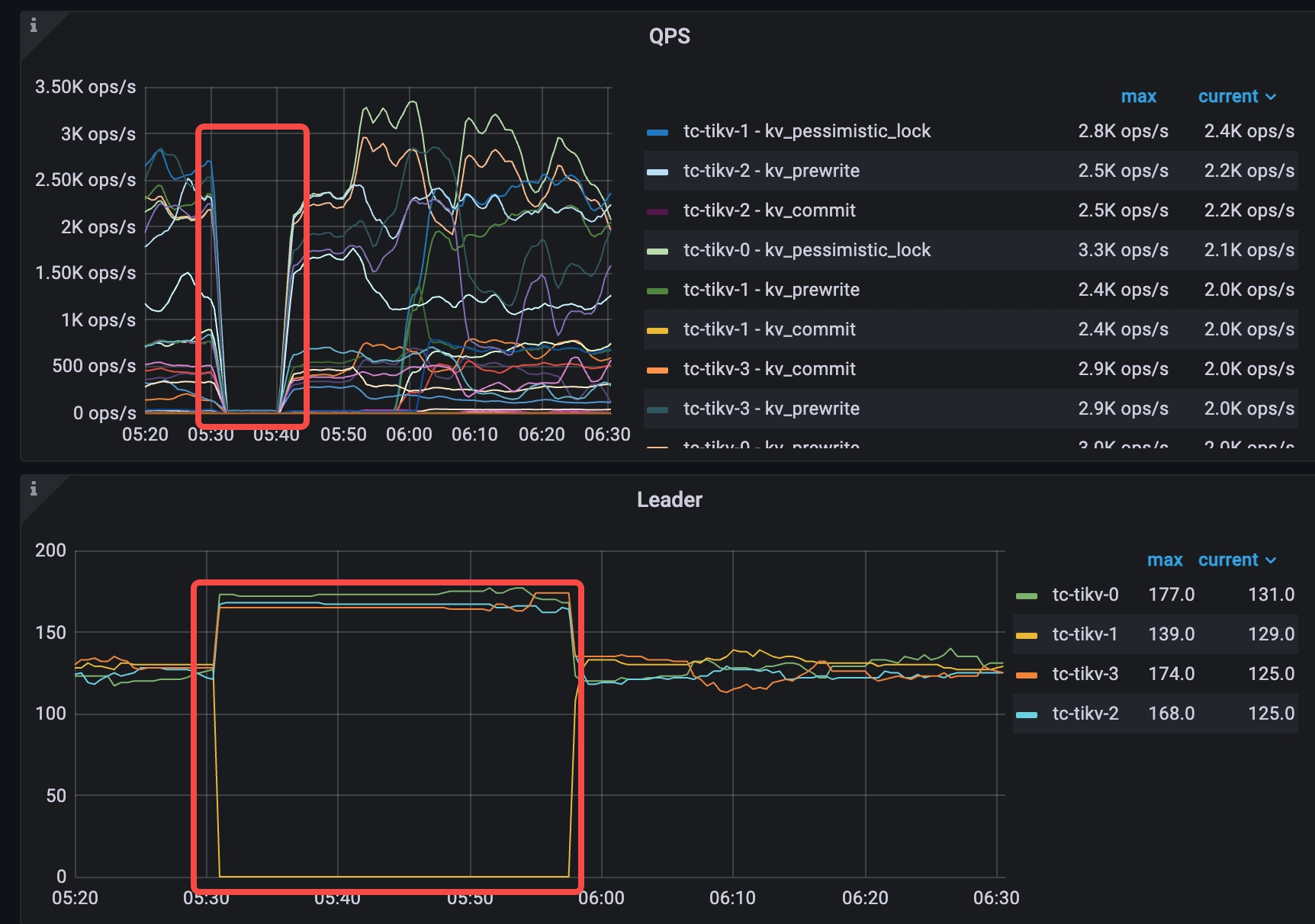Sort Leader legend by the max column
The height and width of the screenshot is (924, 1315).
(x=1165, y=560)
